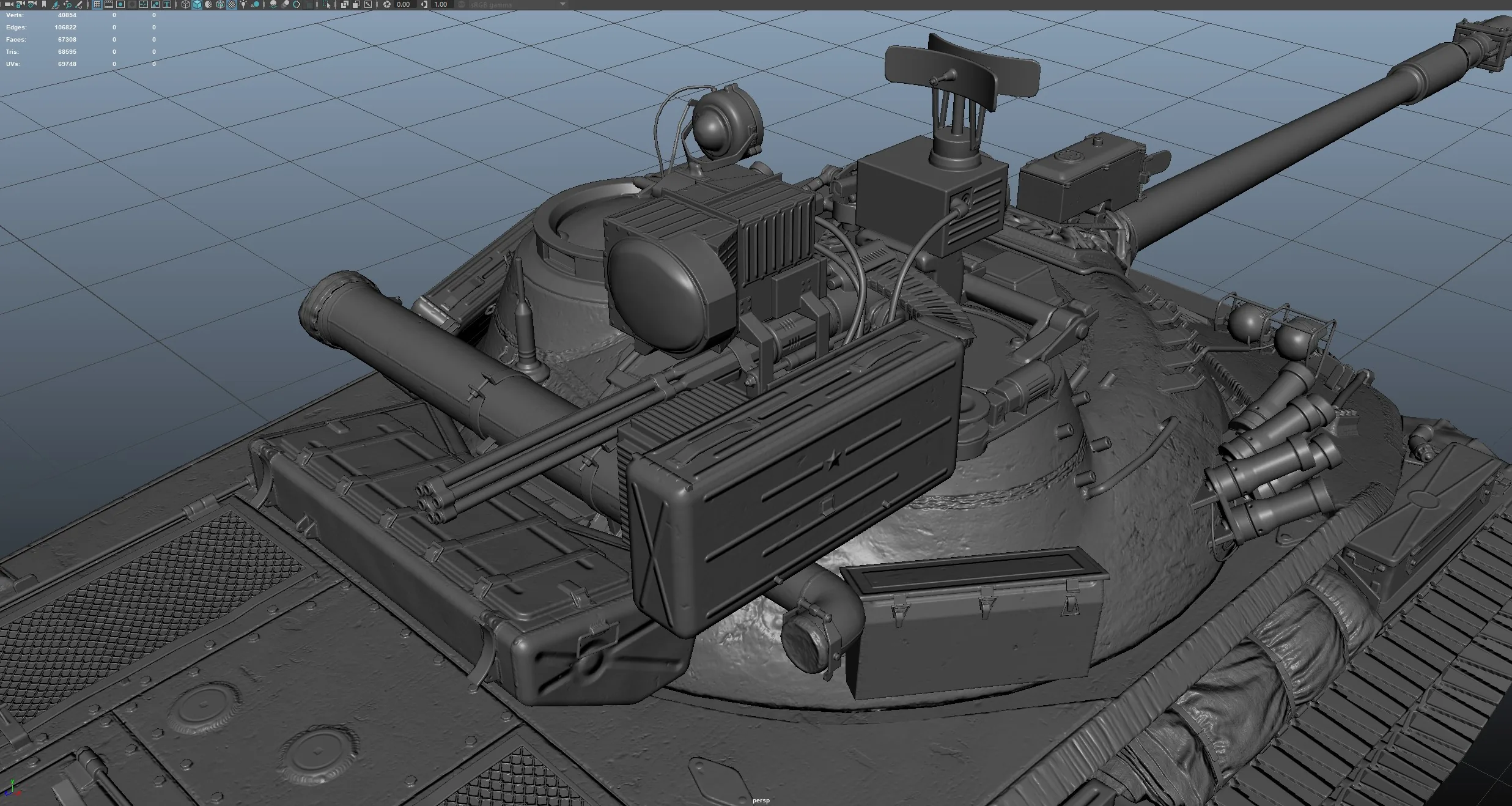The image size is (1512, 806).
Task: Click the Edges count 106822
Action: point(65,28)
